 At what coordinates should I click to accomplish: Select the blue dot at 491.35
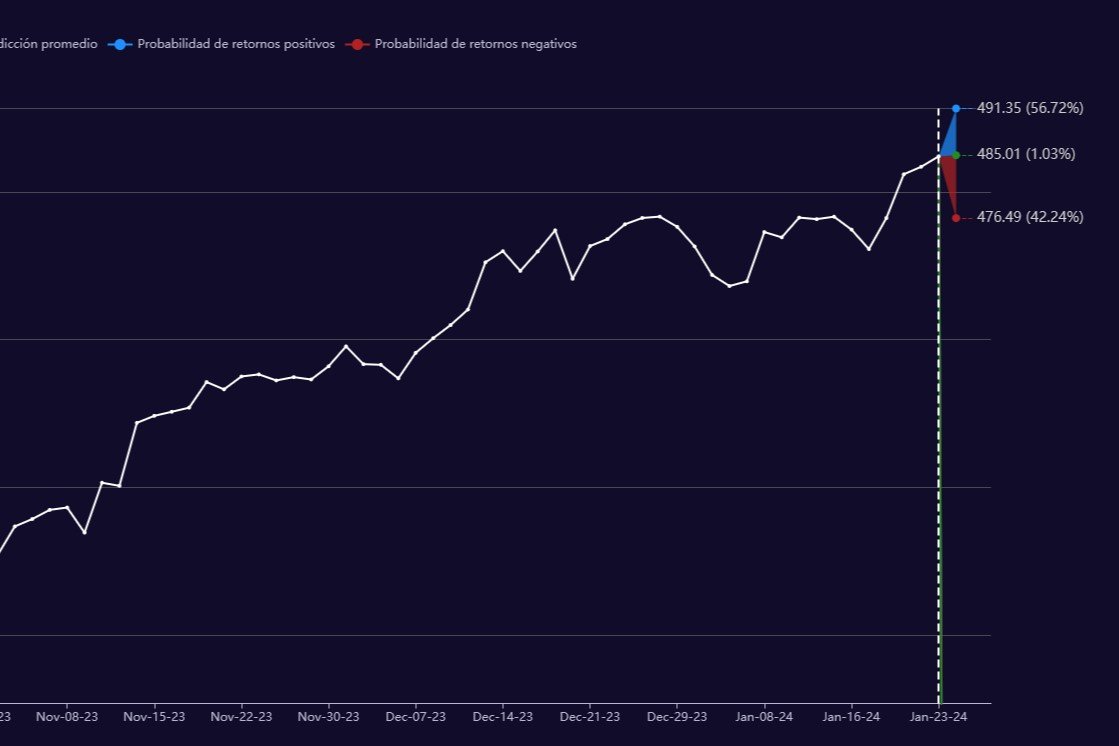click(956, 108)
